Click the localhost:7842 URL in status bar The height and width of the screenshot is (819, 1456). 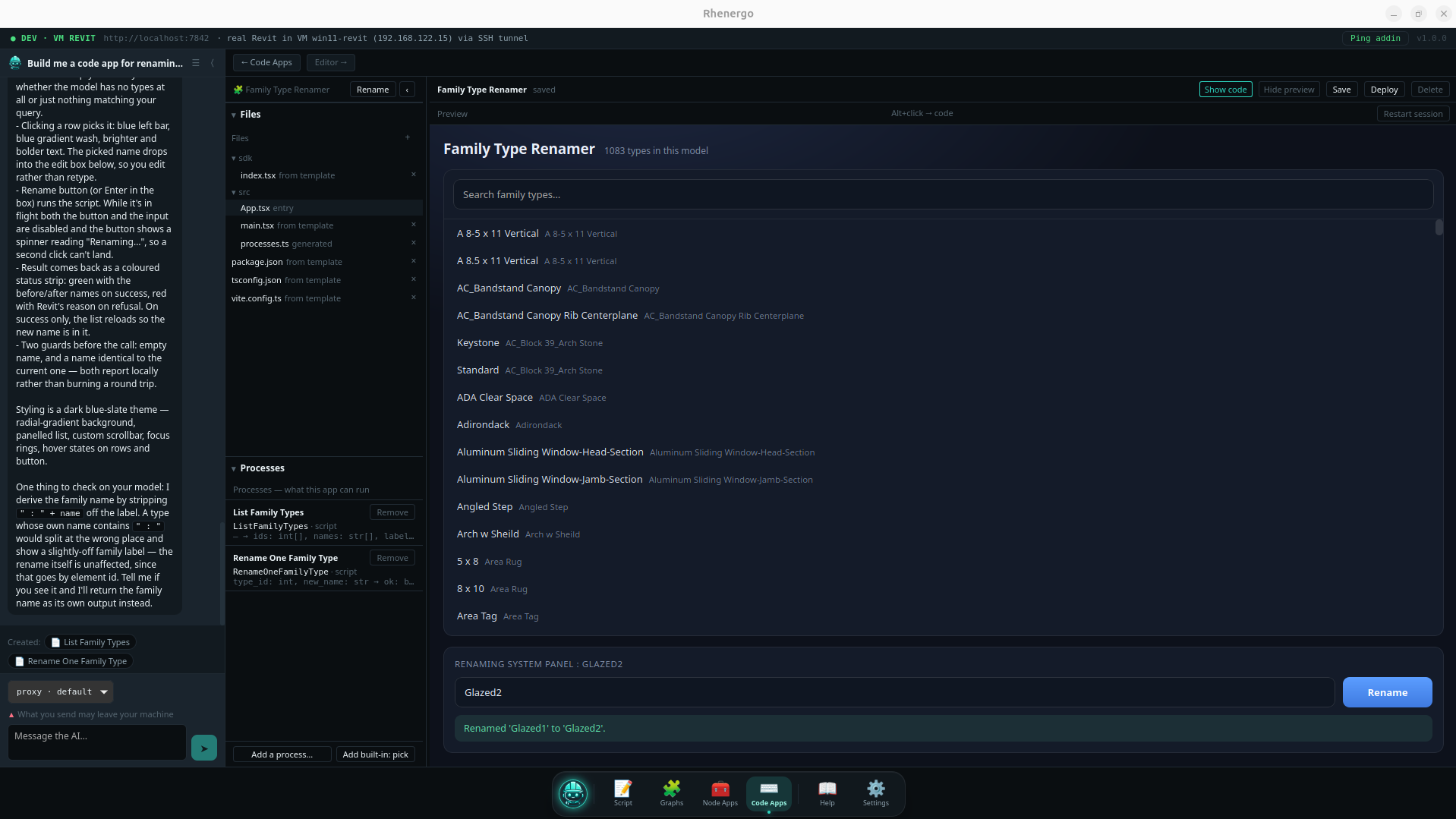point(156,38)
